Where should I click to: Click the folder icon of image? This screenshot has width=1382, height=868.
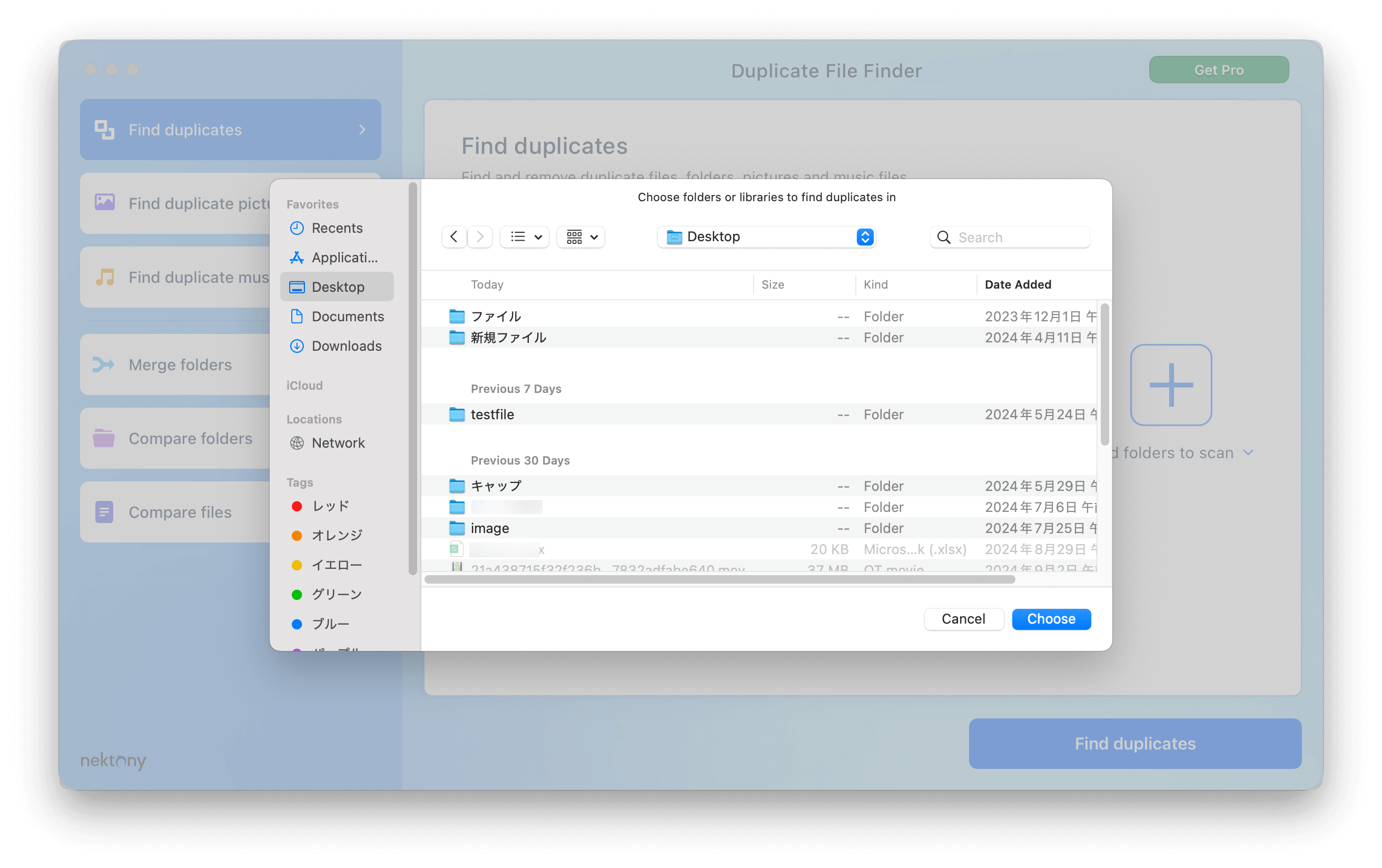(457, 528)
